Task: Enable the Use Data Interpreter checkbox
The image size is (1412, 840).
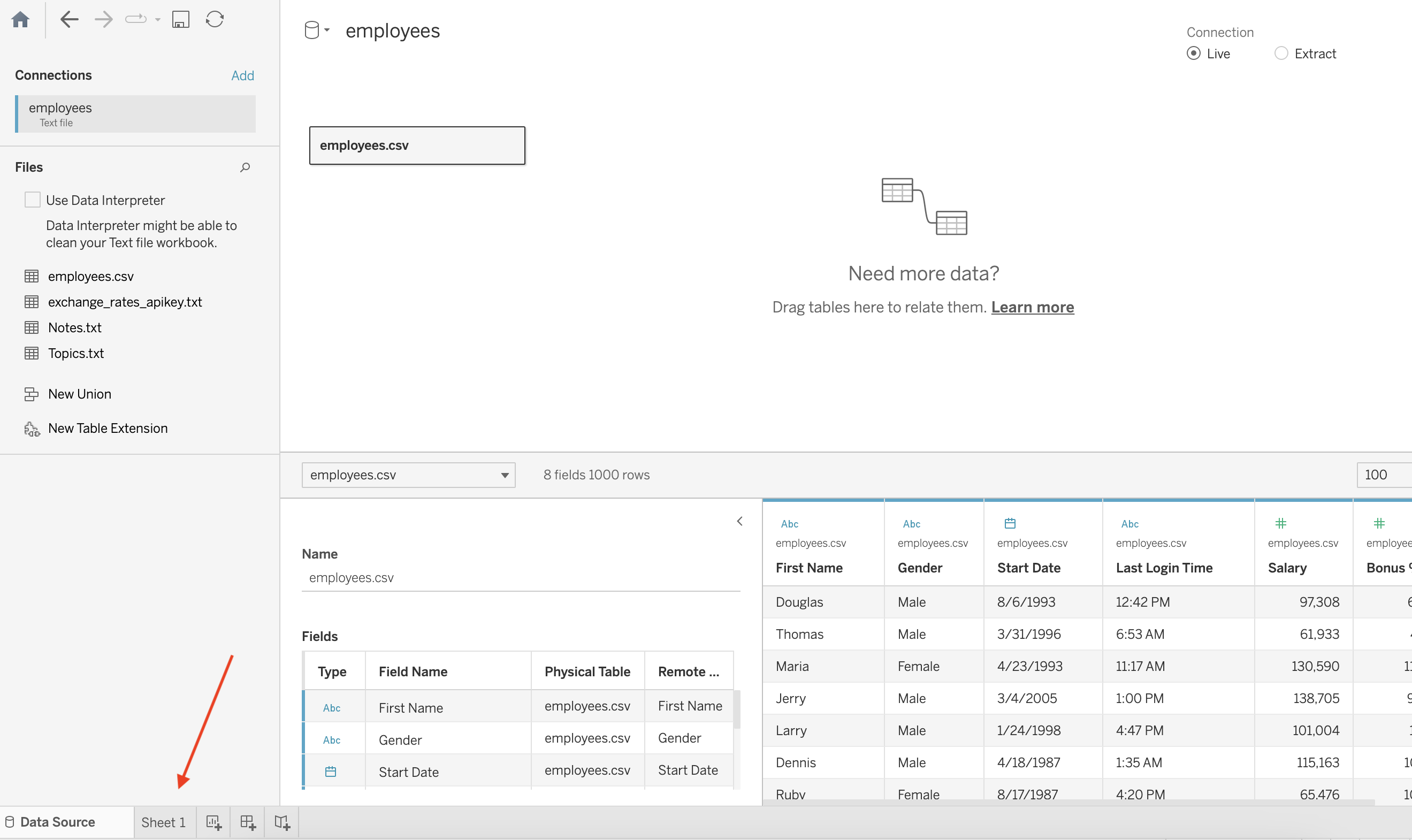Action: click(x=33, y=200)
